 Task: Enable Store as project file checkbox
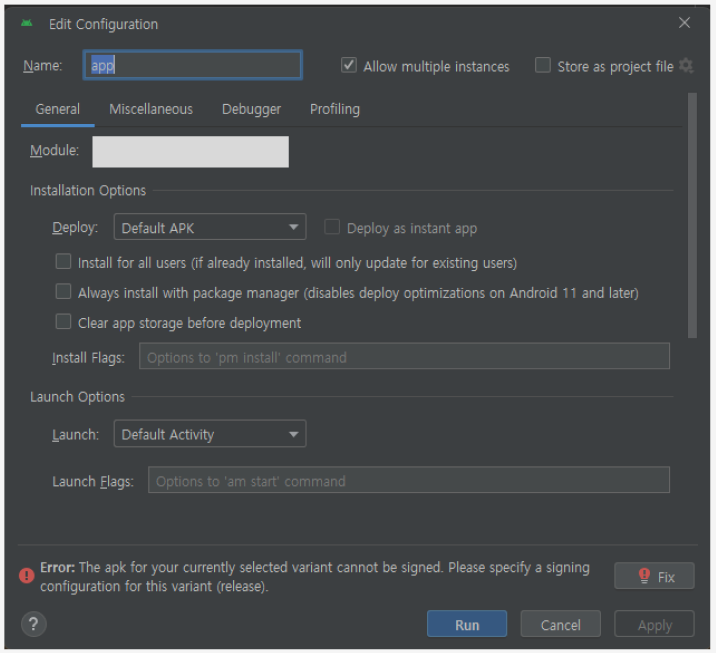(x=542, y=65)
